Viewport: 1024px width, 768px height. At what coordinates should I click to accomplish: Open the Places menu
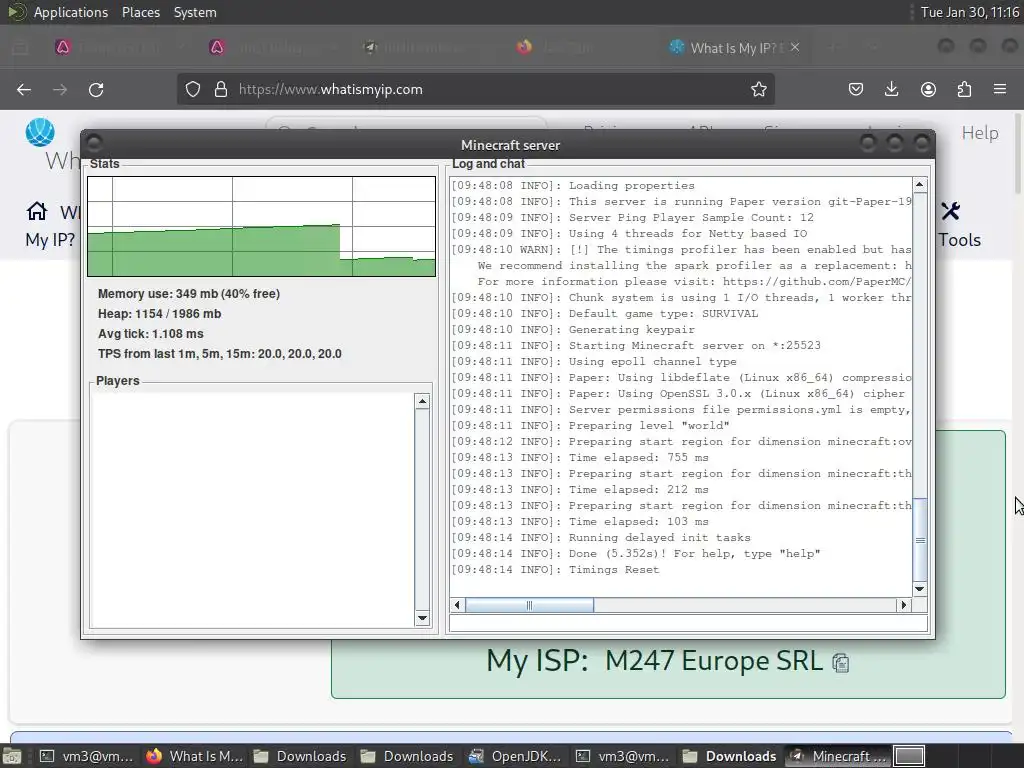[x=140, y=12]
